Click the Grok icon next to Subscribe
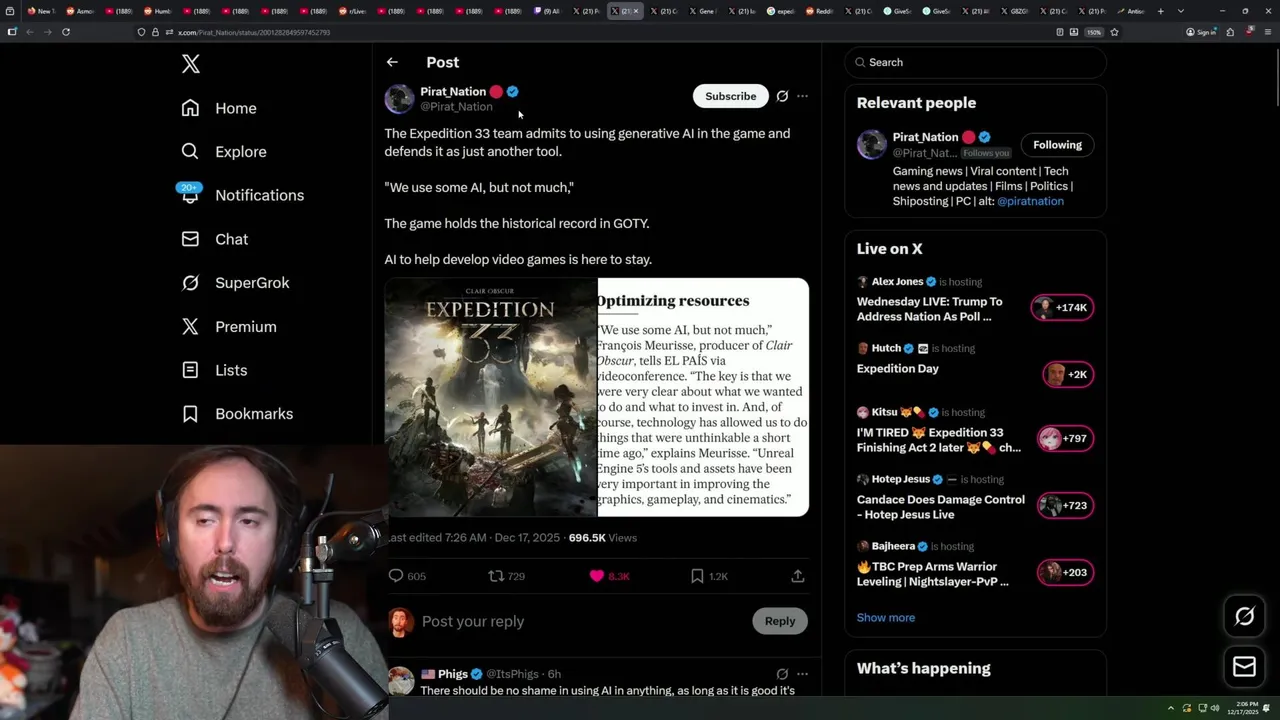This screenshot has height=720, width=1280. 782,96
